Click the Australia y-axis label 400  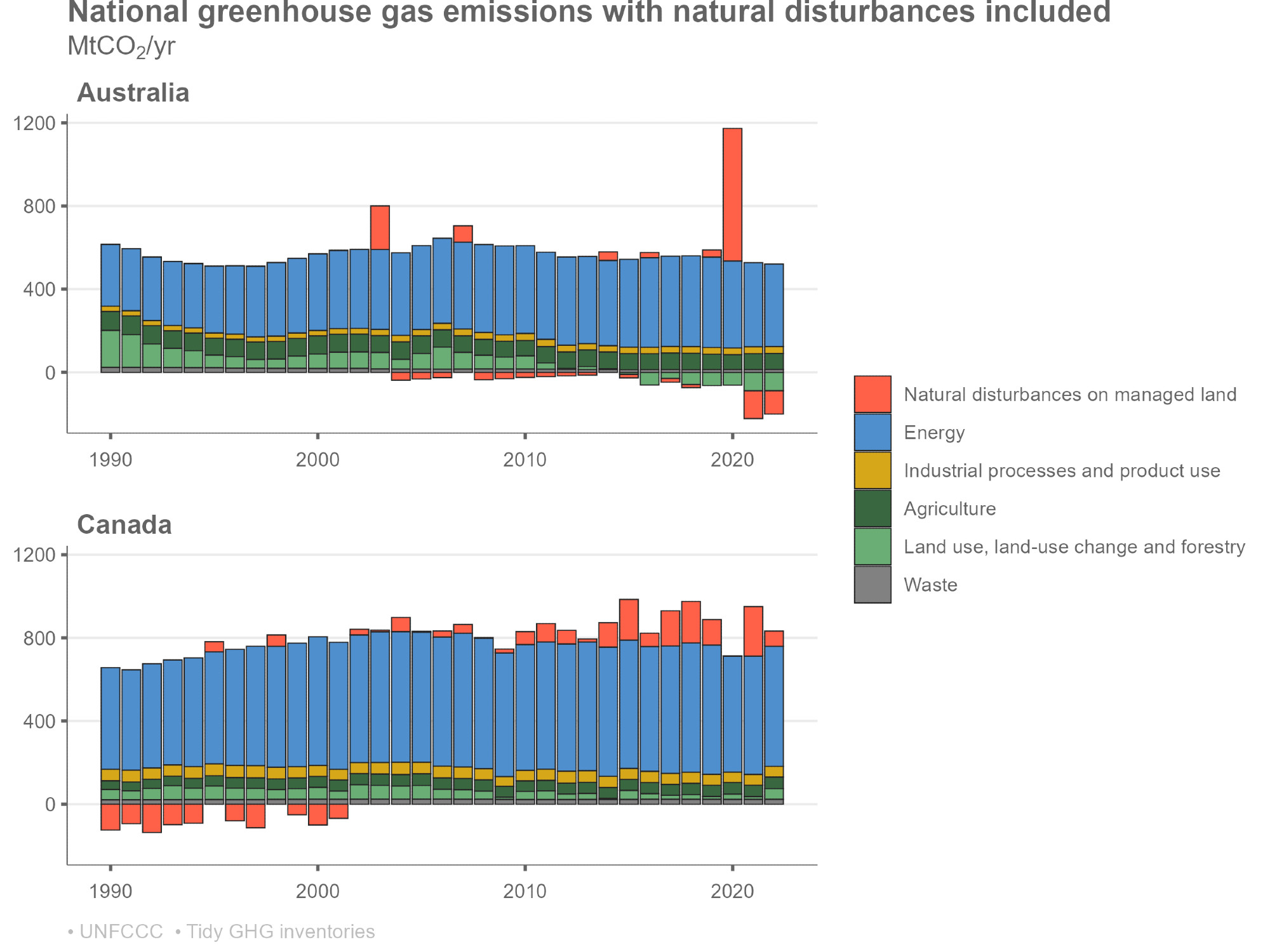pos(40,289)
